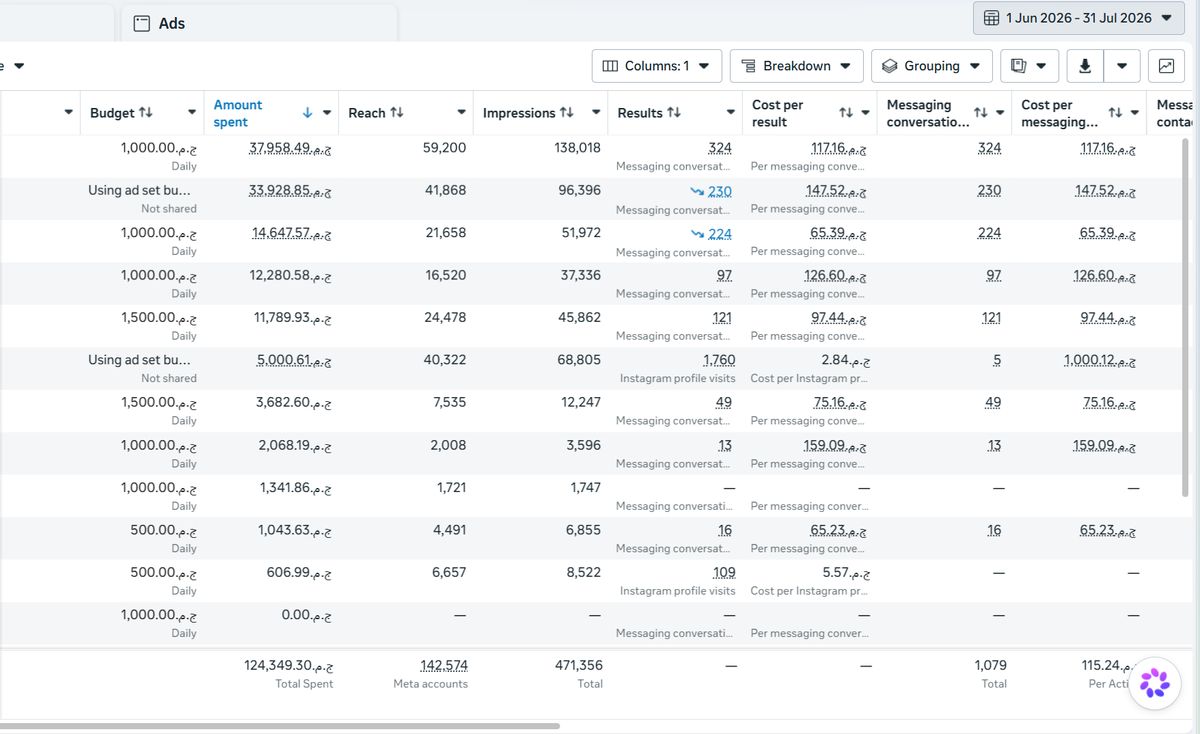Open the Grouping dropdown
Image resolution: width=1200 pixels, height=734 pixels.
coord(932,66)
